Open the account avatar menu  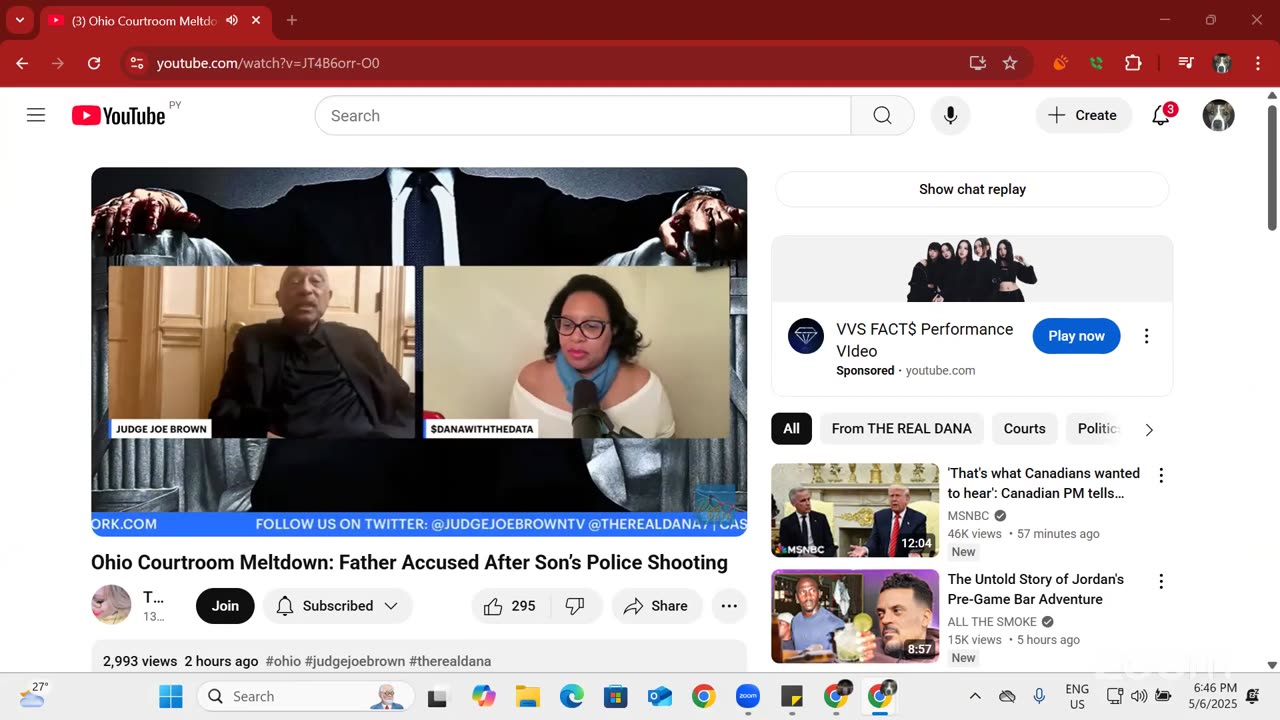click(x=1218, y=115)
